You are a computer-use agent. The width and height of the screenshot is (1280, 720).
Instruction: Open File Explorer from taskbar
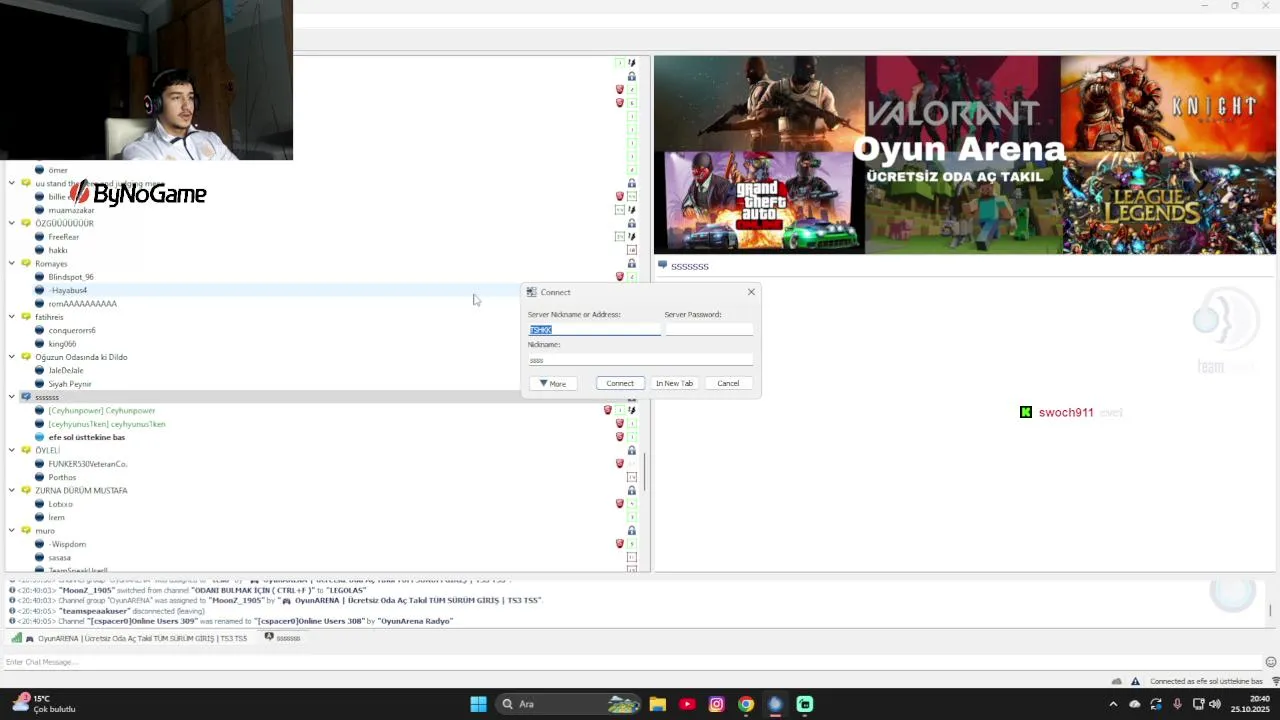point(657,704)
